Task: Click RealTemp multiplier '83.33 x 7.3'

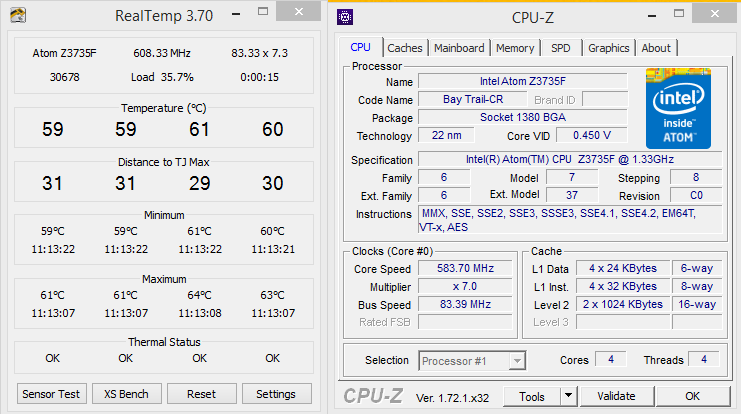Action: [x=259, y=53]
